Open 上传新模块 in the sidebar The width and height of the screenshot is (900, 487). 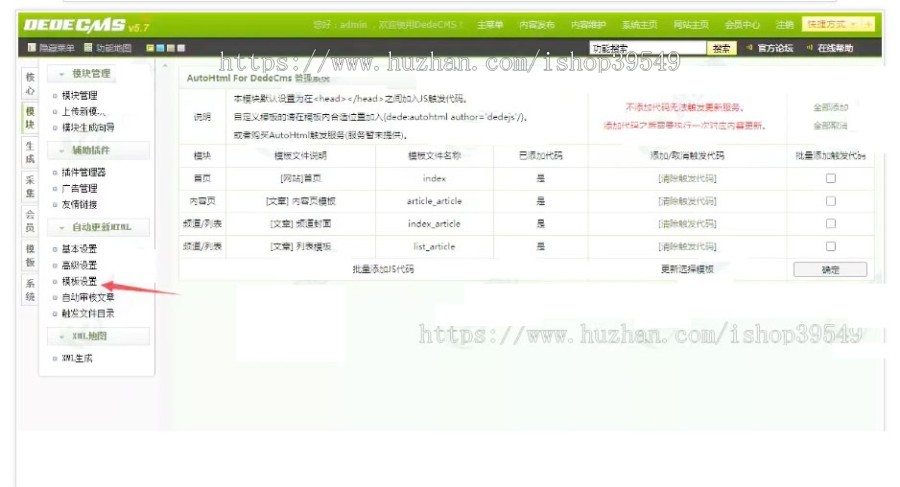tap(84, 111)
